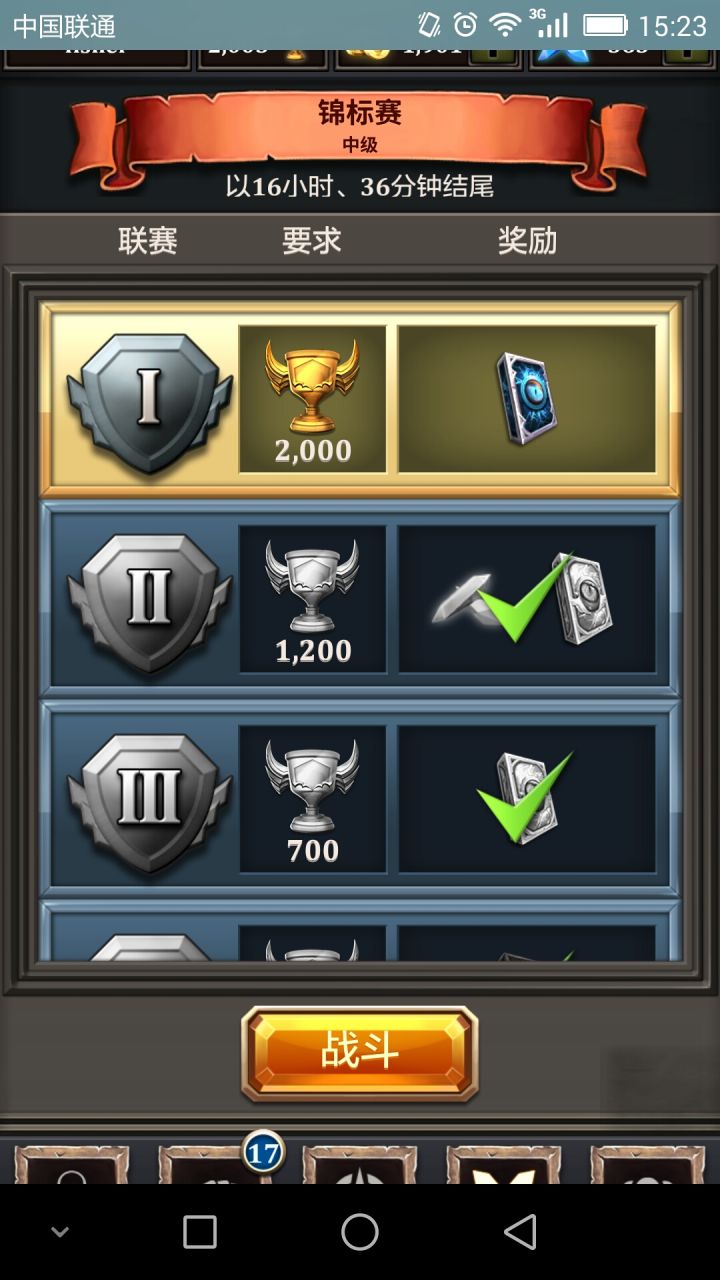The image size is (720, 1280).
Task: Tap the 奖励 column header
Action: [x=528, y=241]
